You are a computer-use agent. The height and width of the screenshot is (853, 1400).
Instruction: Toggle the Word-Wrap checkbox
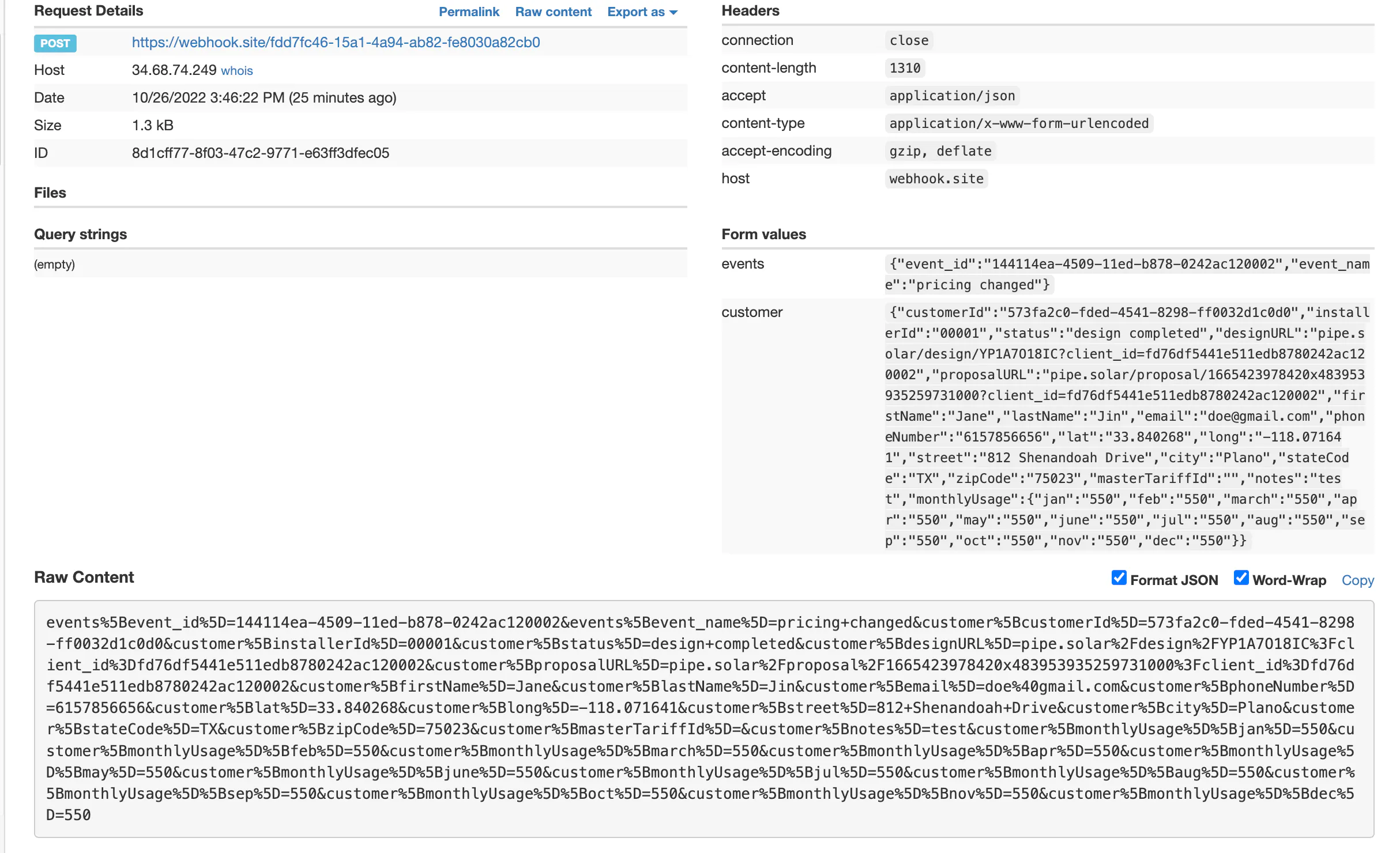click(x=1241, y=578)
